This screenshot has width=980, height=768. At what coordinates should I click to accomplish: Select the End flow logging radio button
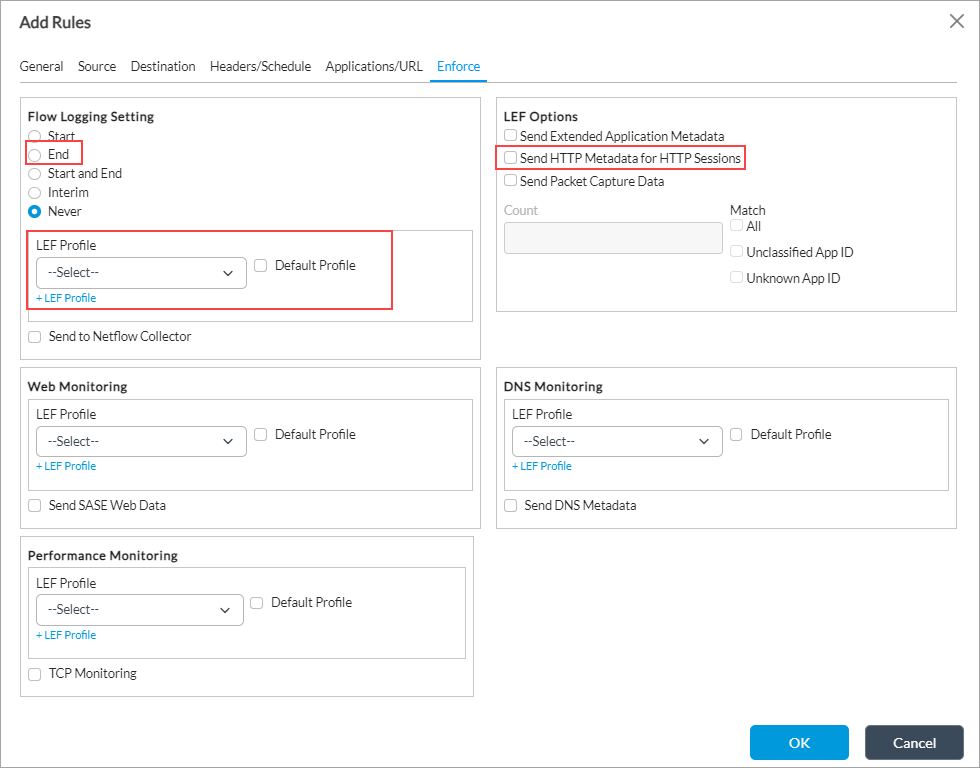35,155
